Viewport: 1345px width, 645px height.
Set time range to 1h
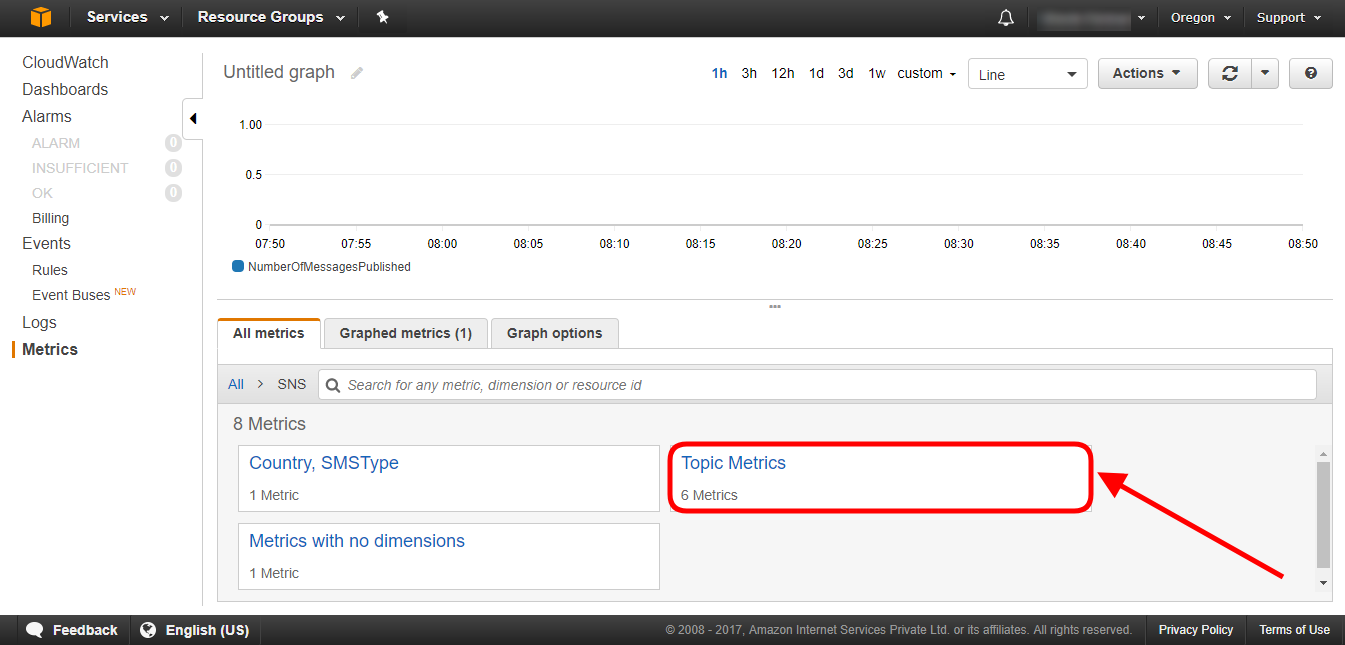[719, 73]
